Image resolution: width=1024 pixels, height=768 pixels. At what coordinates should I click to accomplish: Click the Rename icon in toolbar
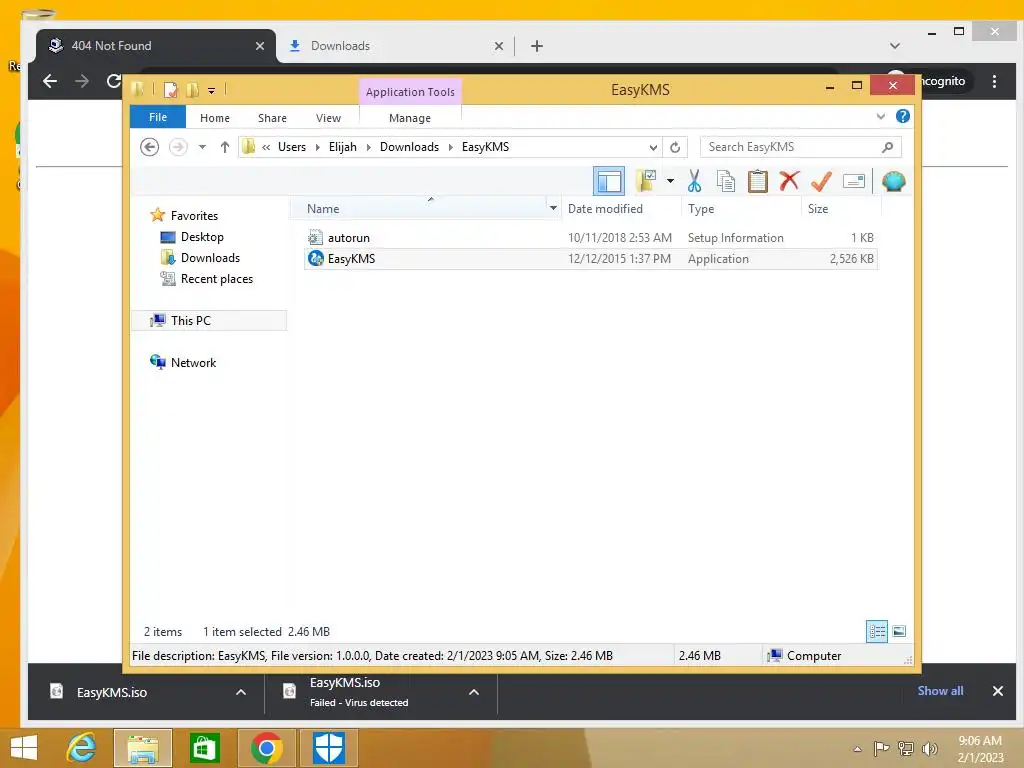(854, 181)
